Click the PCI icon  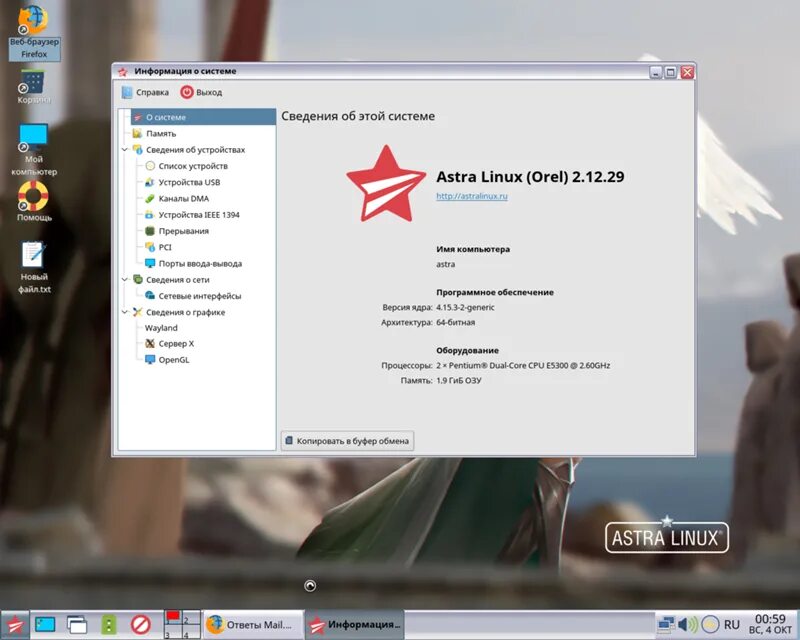150,247
